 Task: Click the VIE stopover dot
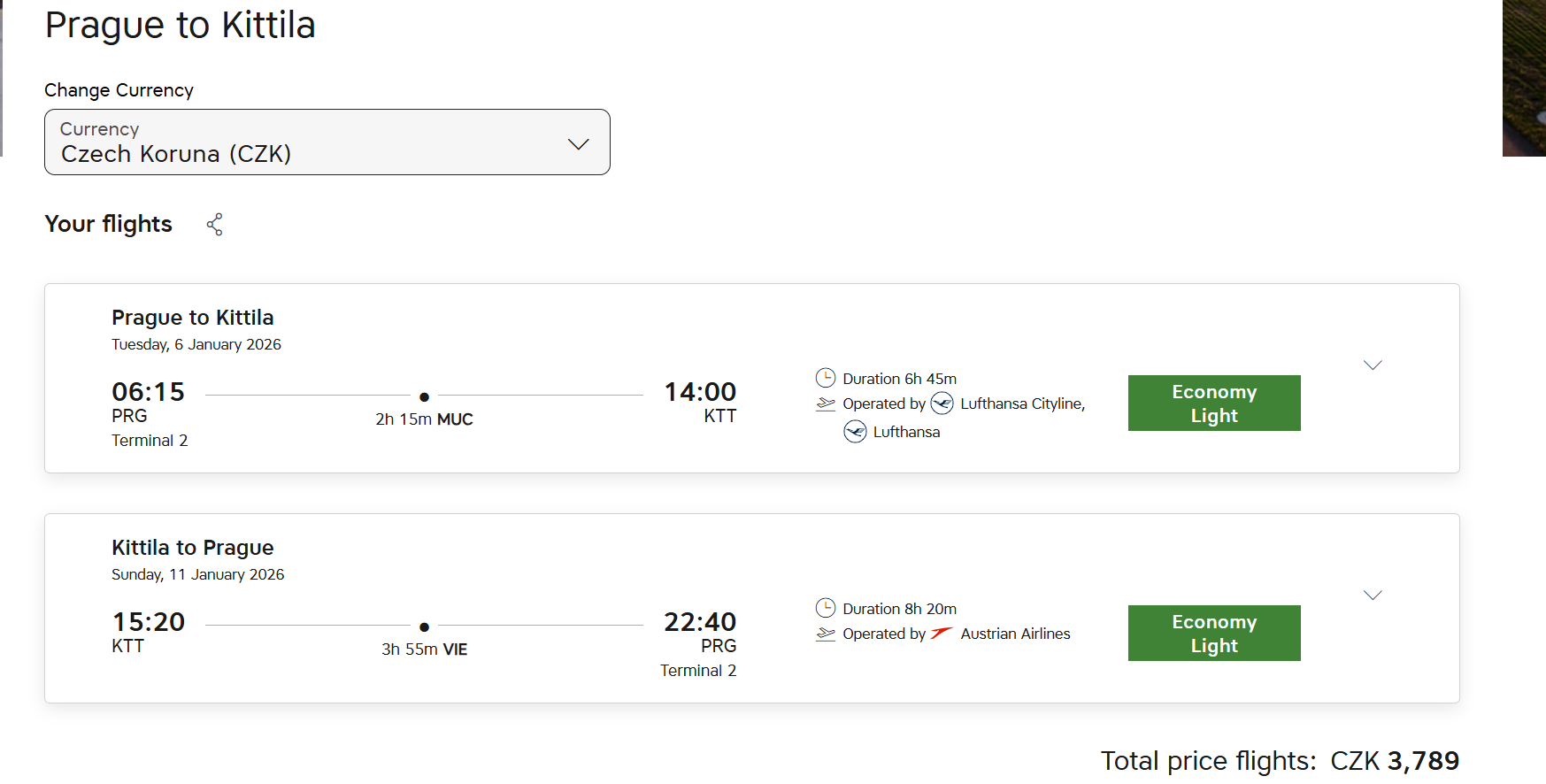coord(424,627)
